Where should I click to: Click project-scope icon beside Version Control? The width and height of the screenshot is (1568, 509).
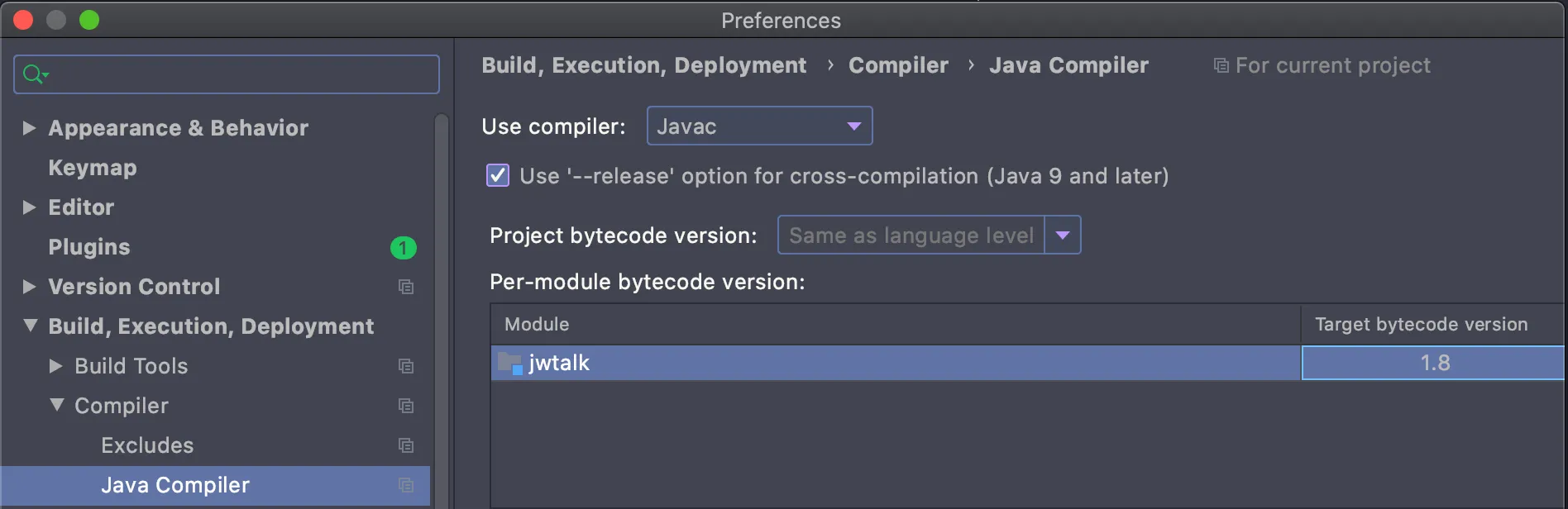pos(406,287)
